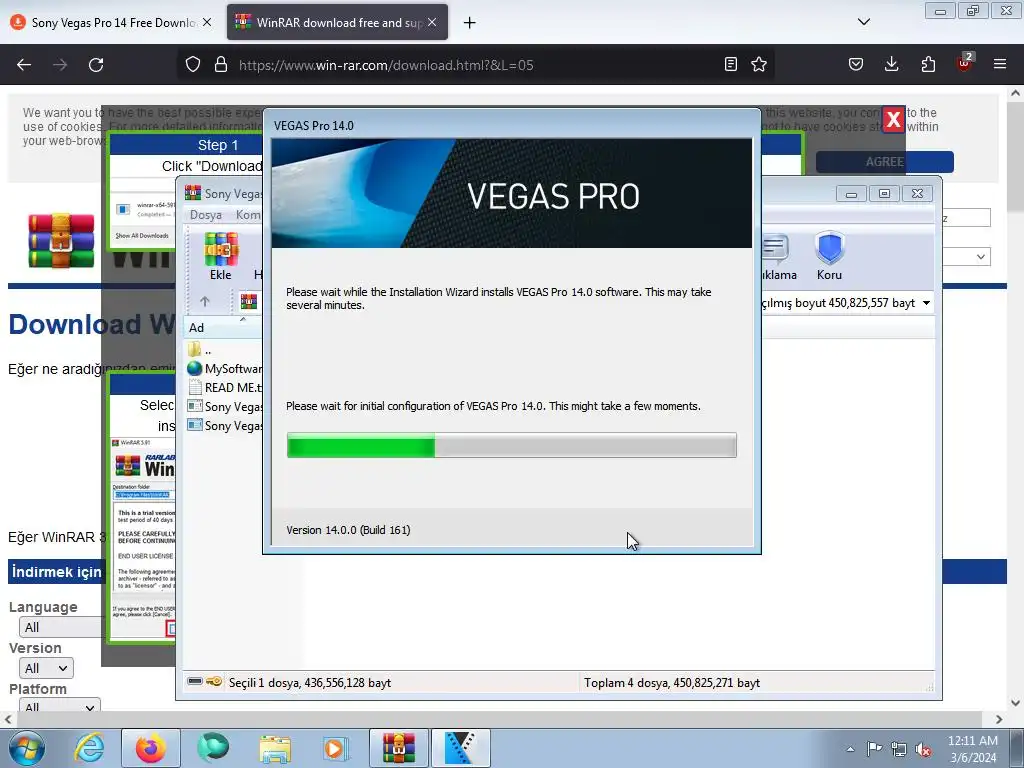
Task: Click the Pocket save icon
Action: click(856, 64)
